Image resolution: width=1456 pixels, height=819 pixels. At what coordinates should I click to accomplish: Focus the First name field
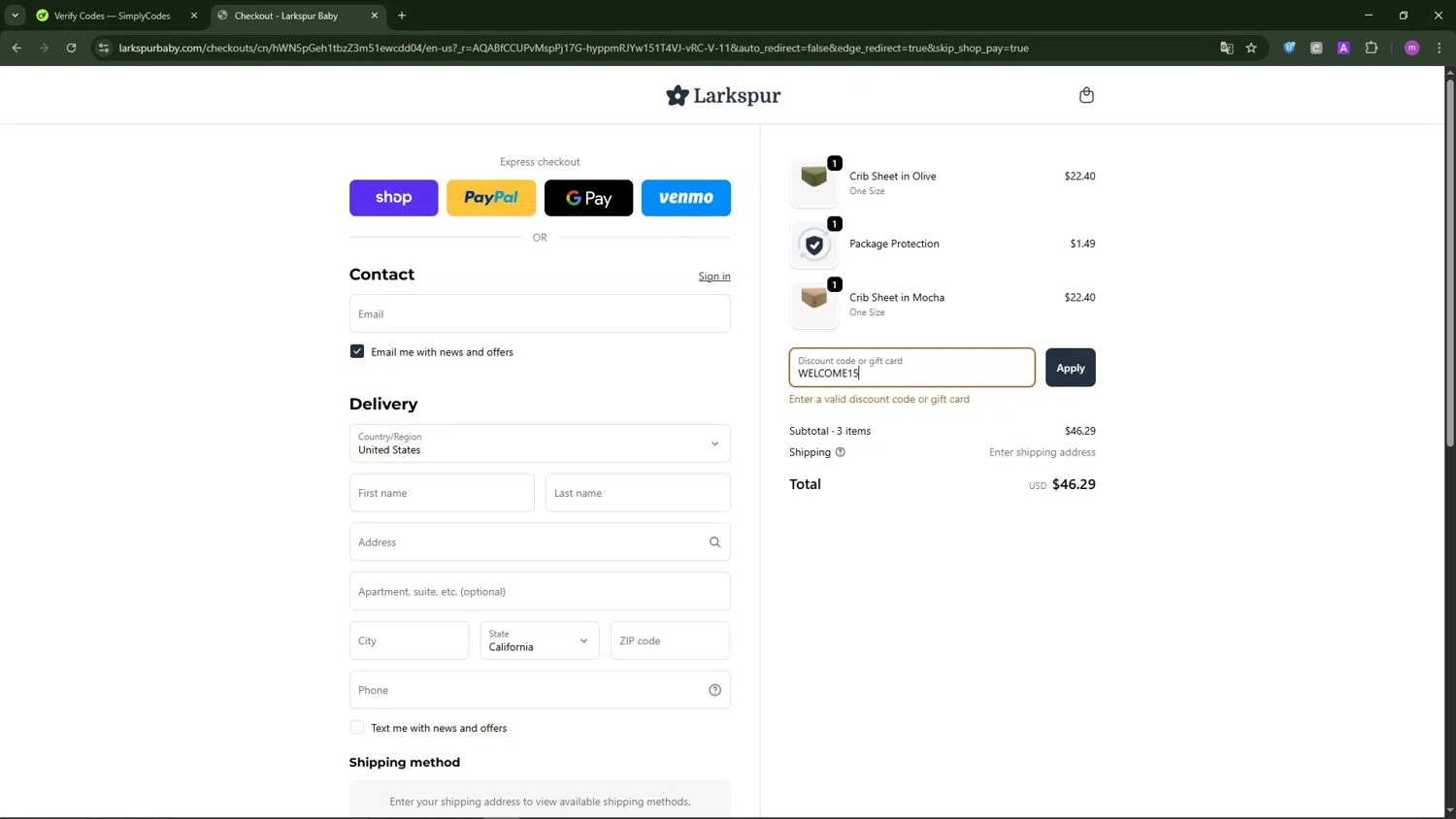442,493
